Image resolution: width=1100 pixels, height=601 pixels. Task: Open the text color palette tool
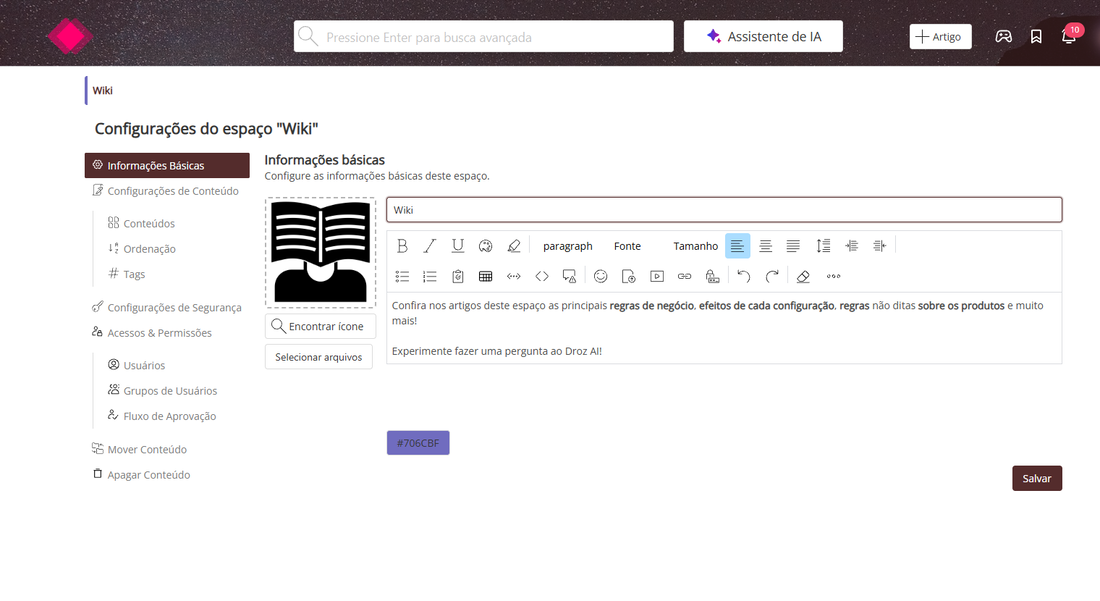click(485, 246)
